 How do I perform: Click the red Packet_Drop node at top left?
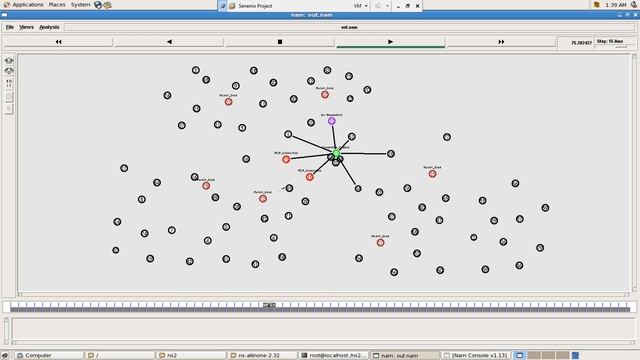[229, 102]
